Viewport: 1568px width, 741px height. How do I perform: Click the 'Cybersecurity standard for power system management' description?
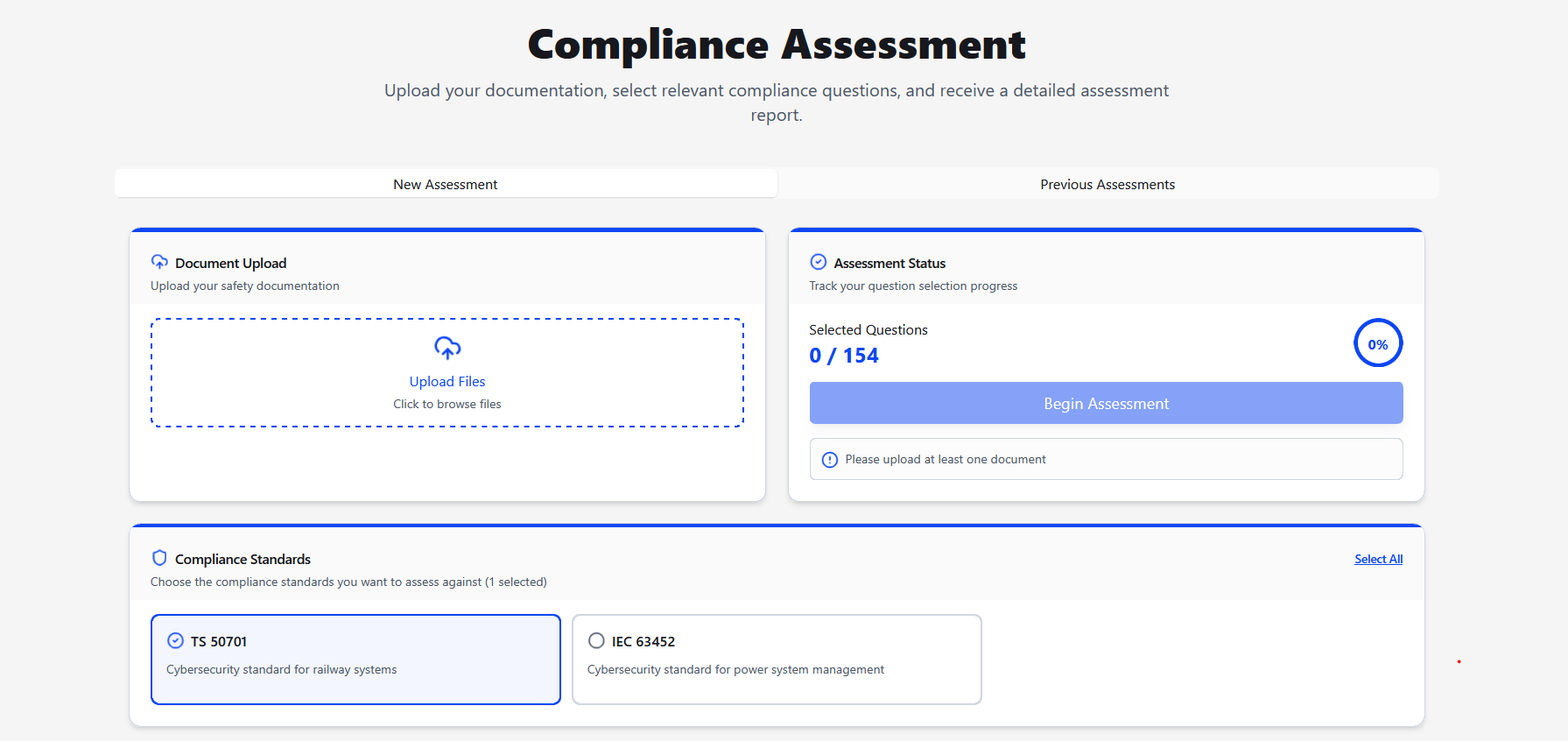[735, 669]
